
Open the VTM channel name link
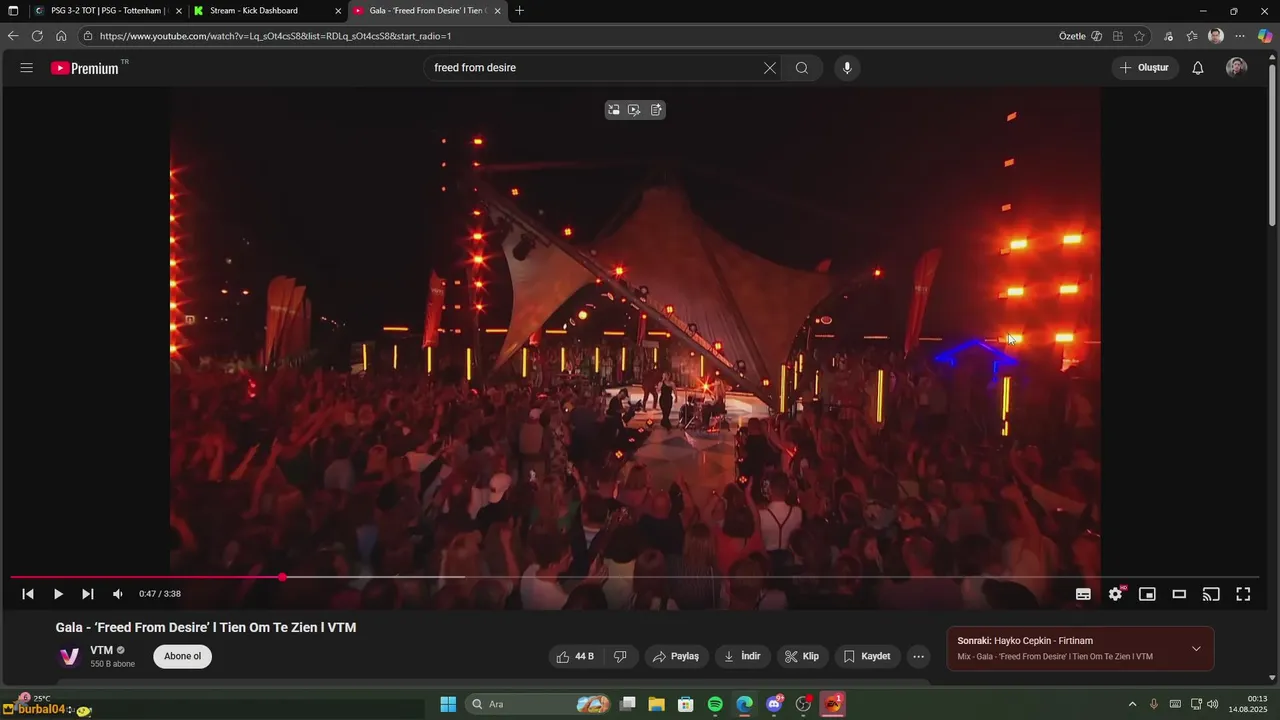click(x=102, y=650)
